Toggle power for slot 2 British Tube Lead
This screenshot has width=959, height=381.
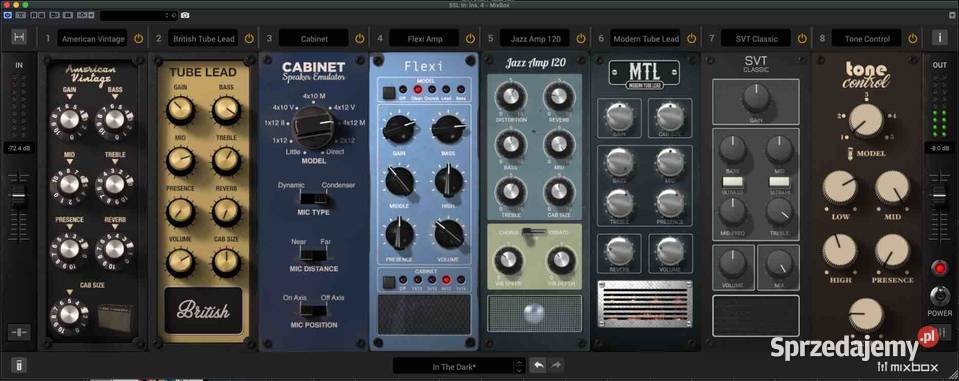coord(249,39)
